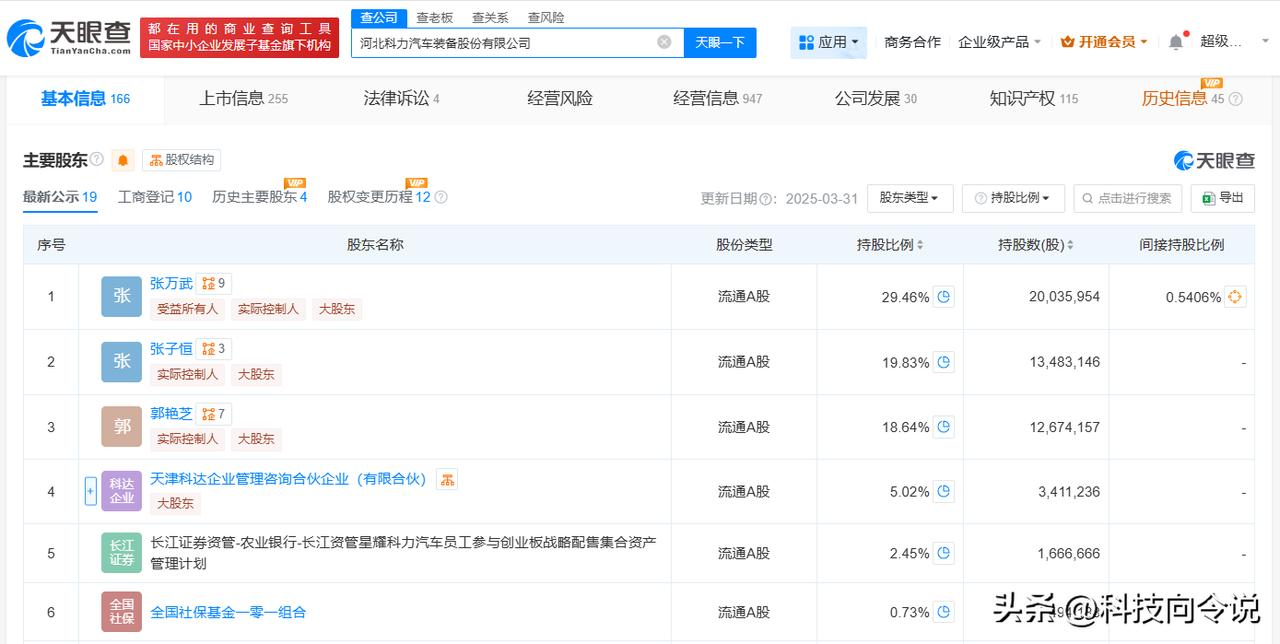Image resolution: width=1280 pixels, height=644 pixels.
Task: Open the equity chain icon beside 张子恒
Action: pyautogui.click(x=214, y=349)
